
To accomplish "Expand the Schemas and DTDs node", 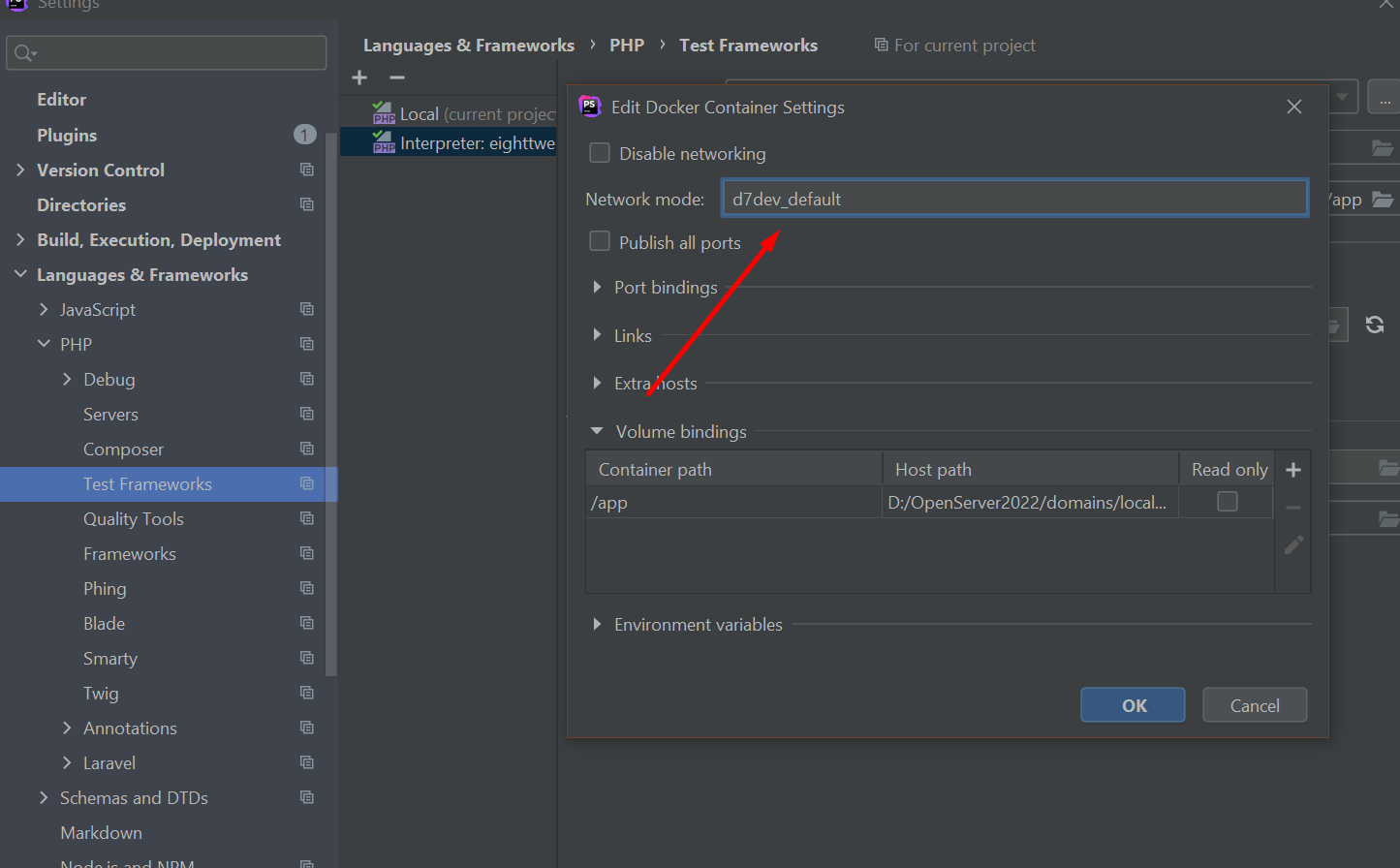I will coord(44,797).
